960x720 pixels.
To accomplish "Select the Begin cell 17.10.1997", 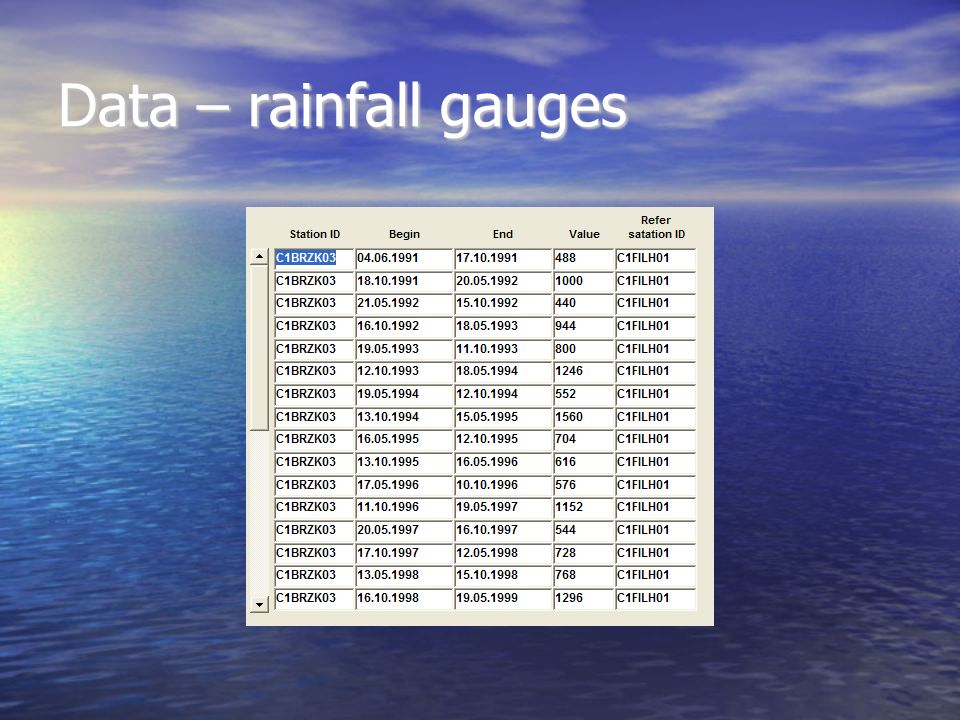I will (404, 553).
